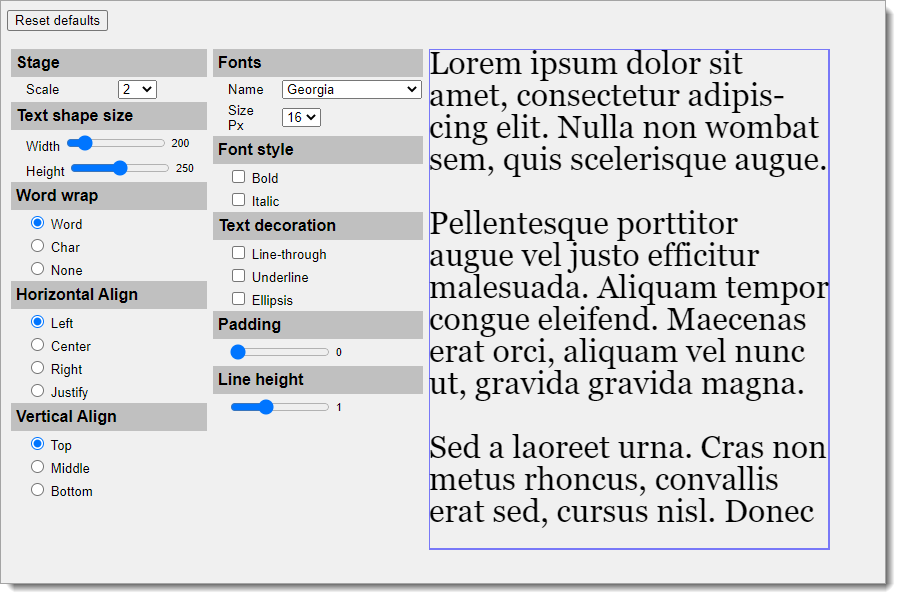The width and height of the screenshot is (901, 599).
Task: Click the Reset defaults button
Action: [57, 20]
